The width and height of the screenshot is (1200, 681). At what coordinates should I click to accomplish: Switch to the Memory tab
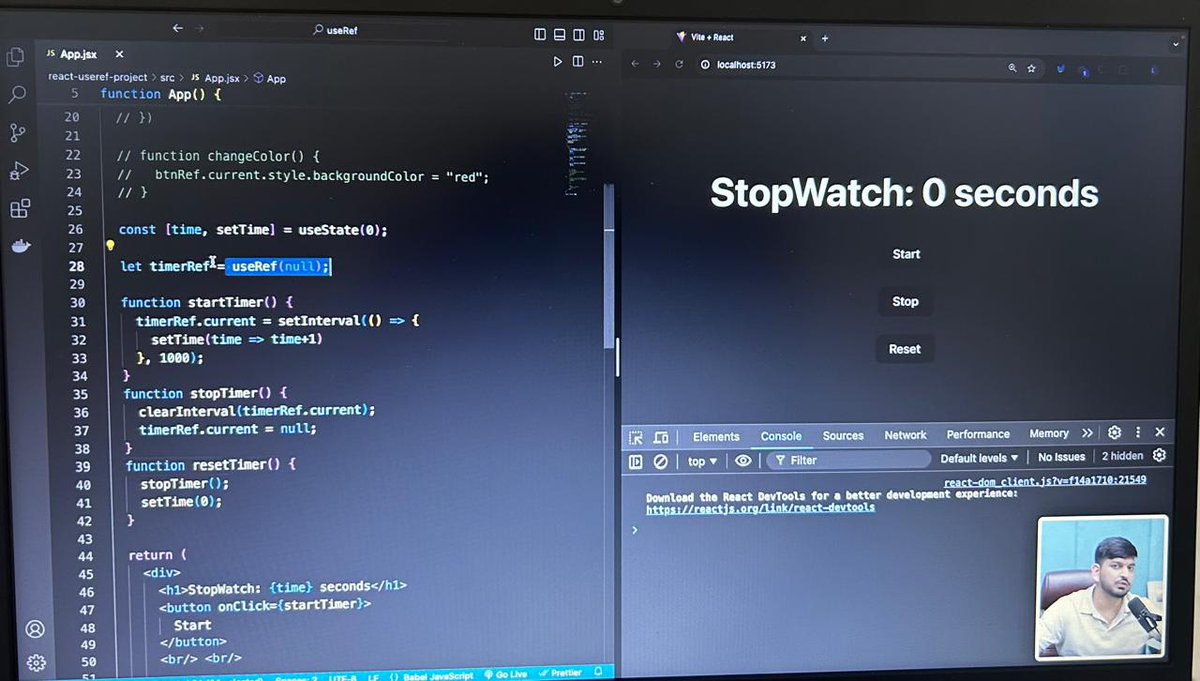tap(1049, 433)
